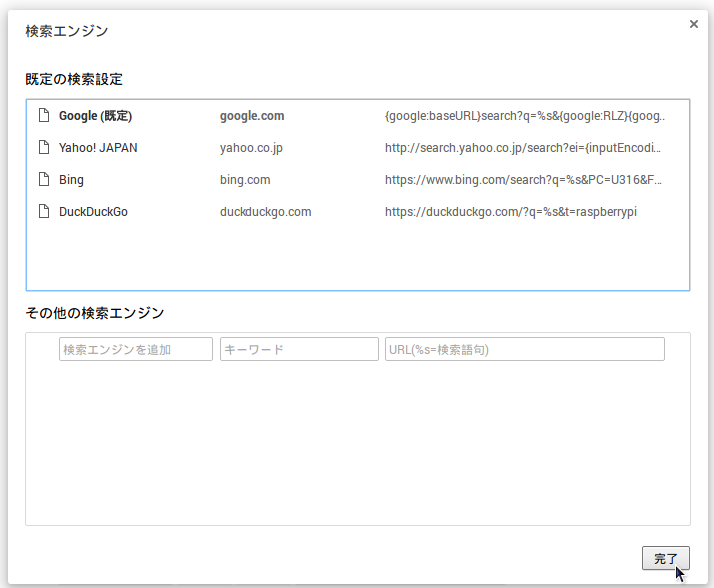Close the search engine dialog with X
Image resolution: width=714 pixels, height=588 pixels.
(x=694, y=24)
